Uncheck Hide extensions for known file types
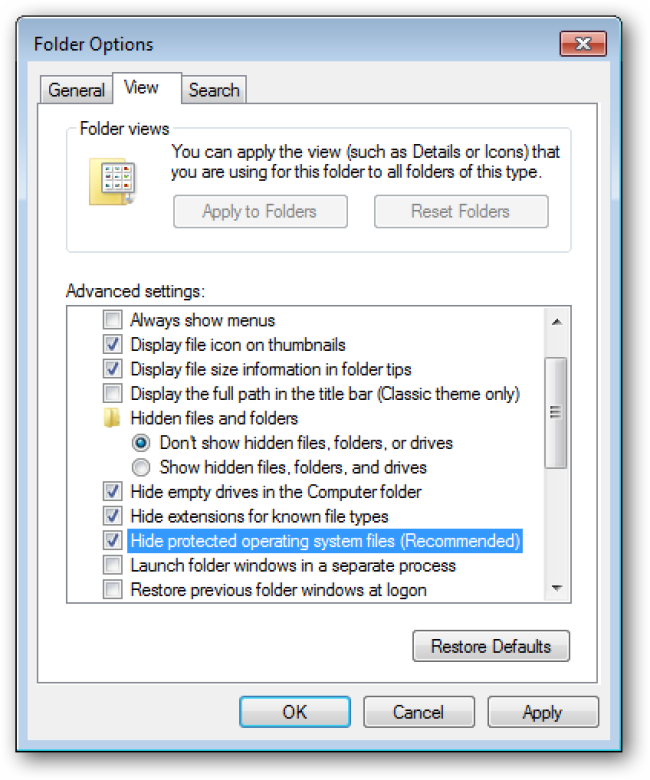The image size is (650, 780). click(112, 516)
